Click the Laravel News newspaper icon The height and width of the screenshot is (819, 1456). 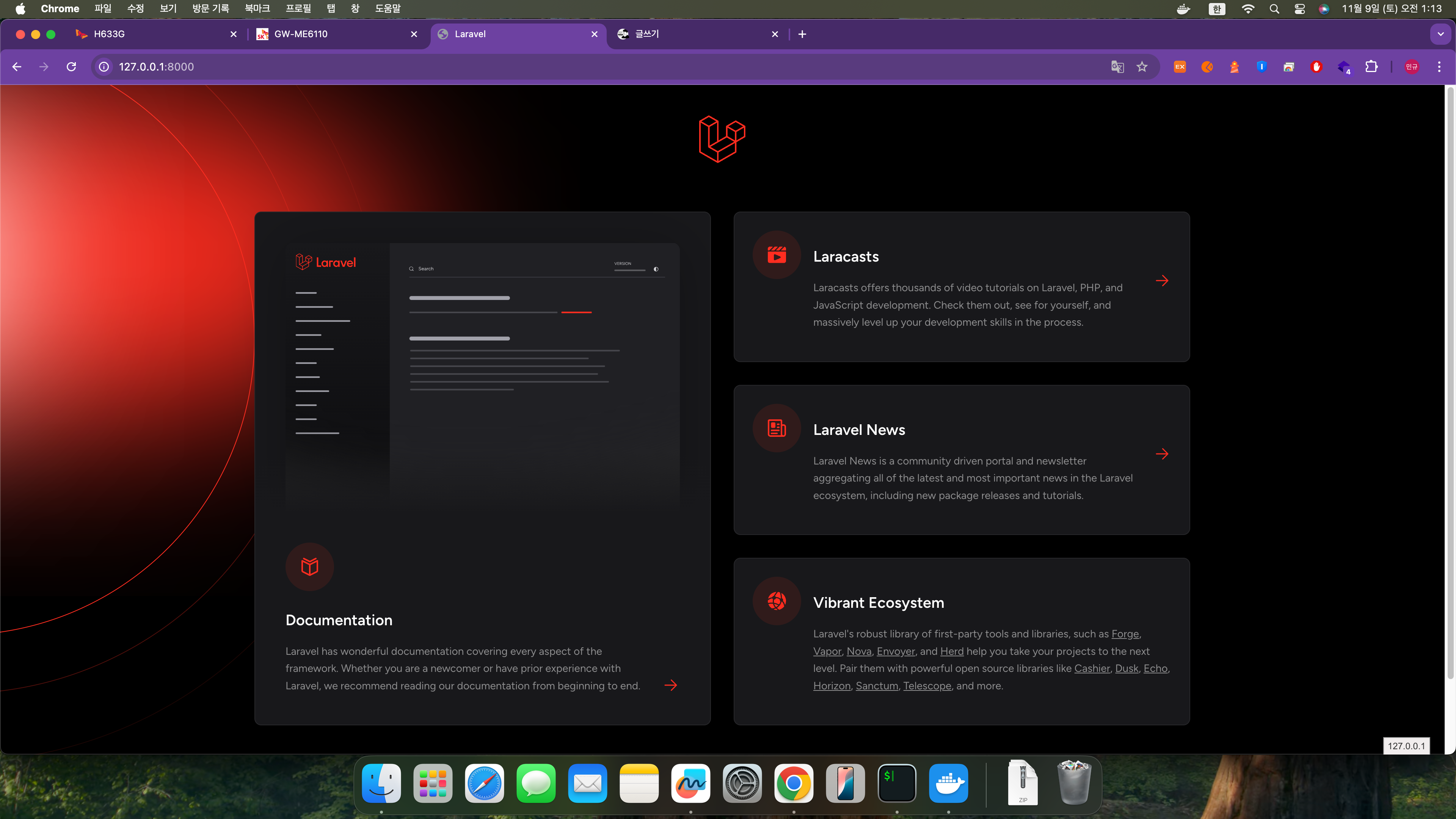[777, 428]
